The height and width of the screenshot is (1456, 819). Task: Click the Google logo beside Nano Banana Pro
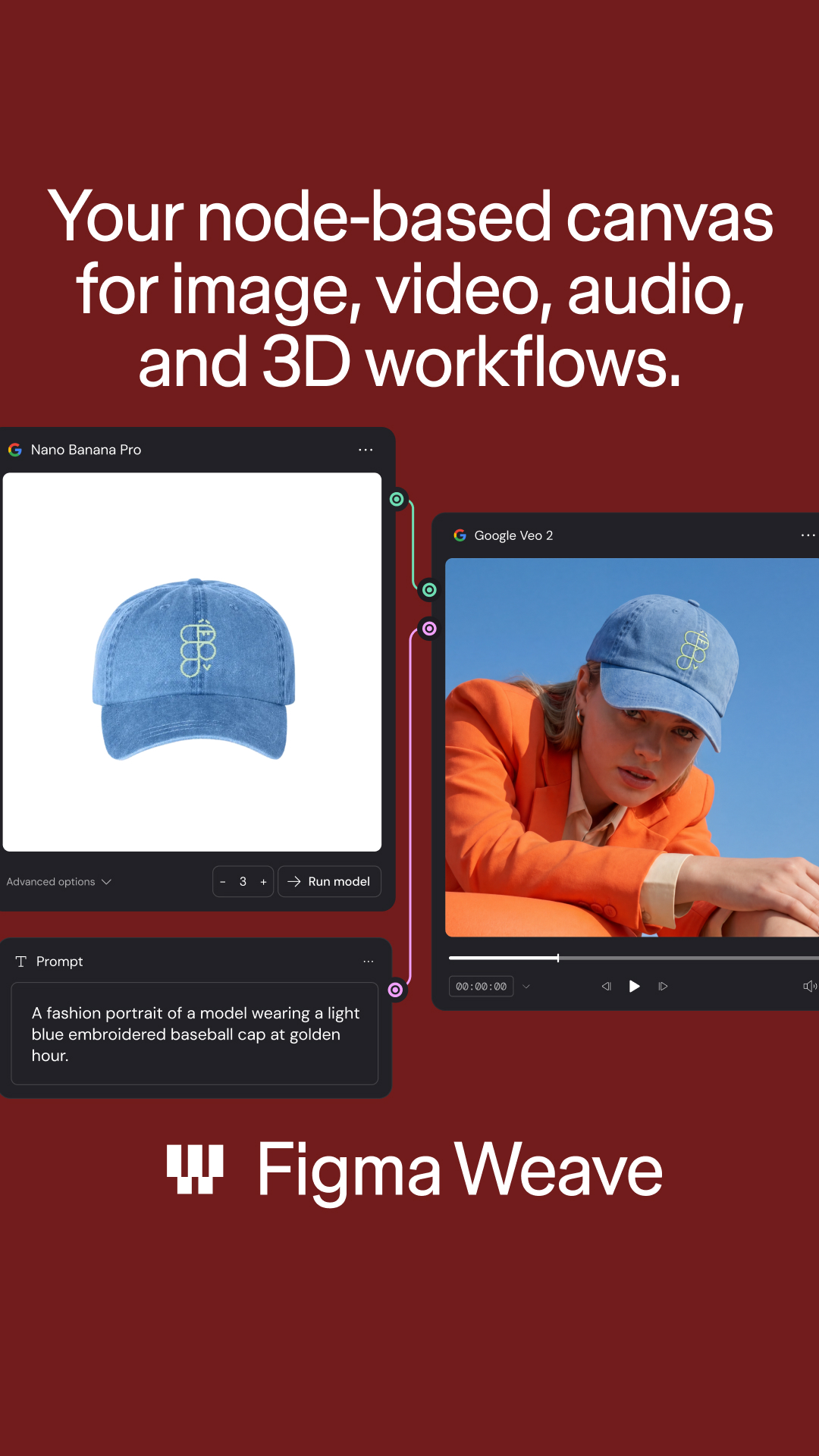point(15,450)
